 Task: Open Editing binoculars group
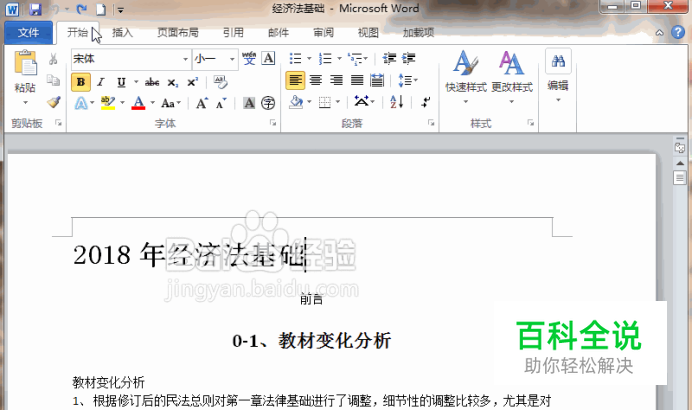pos(558,61)
